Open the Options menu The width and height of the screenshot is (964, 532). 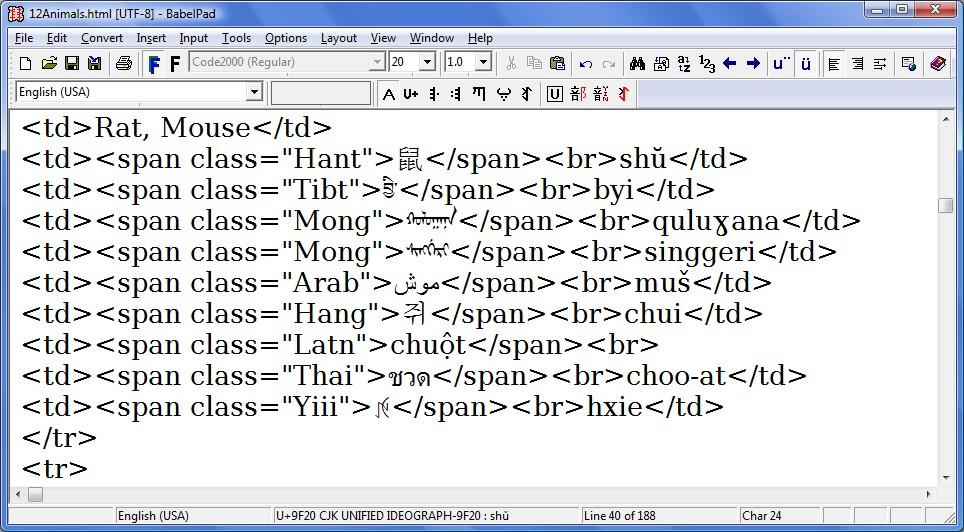[286, 38]
